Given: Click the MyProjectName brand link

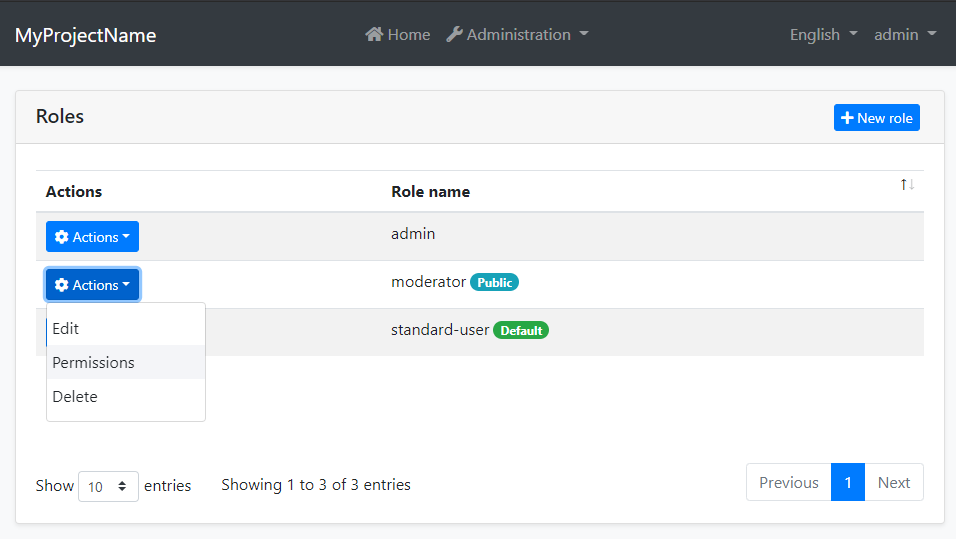Looking at the screenshot, I should point(85,36).
